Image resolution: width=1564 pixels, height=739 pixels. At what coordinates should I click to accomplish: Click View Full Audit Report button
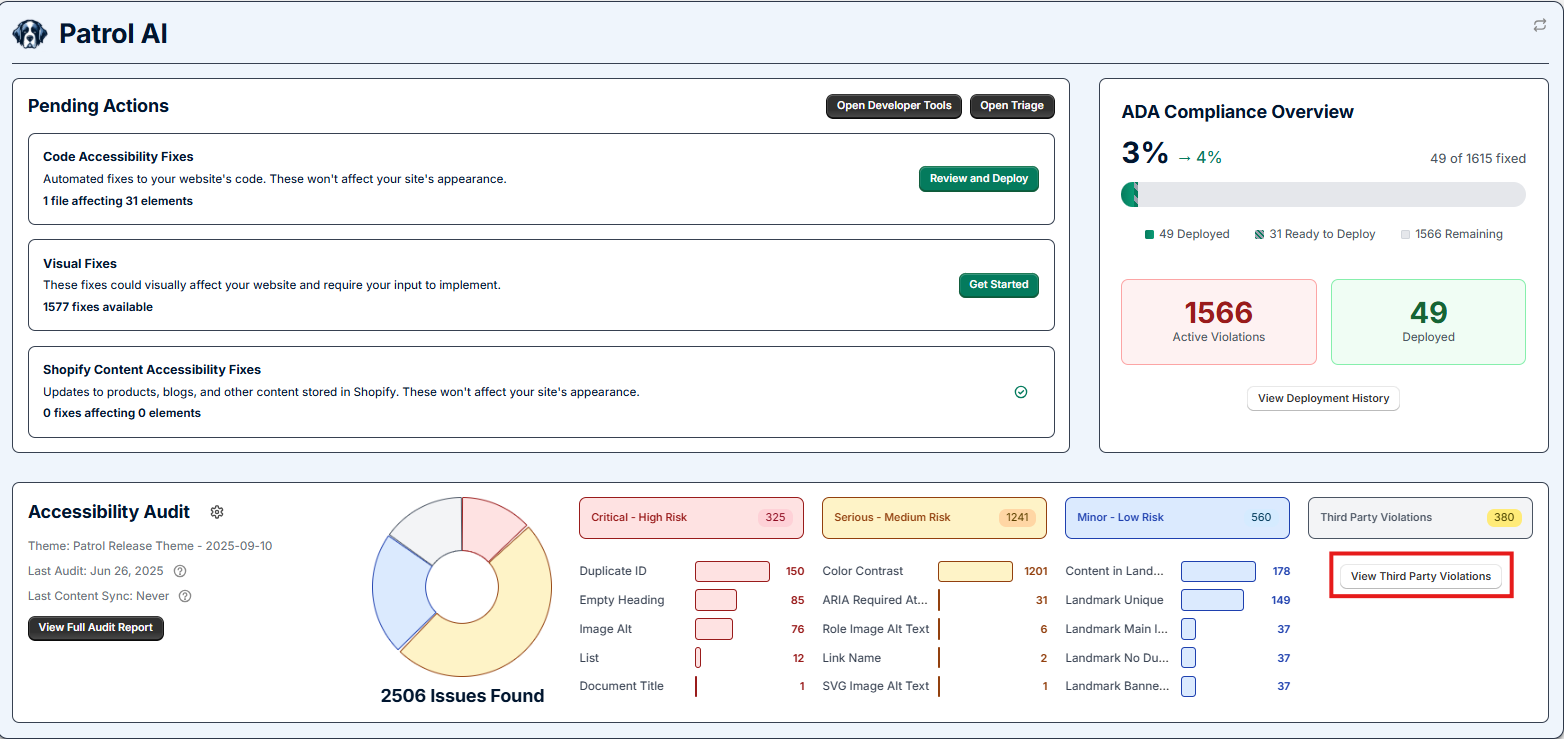96,628
